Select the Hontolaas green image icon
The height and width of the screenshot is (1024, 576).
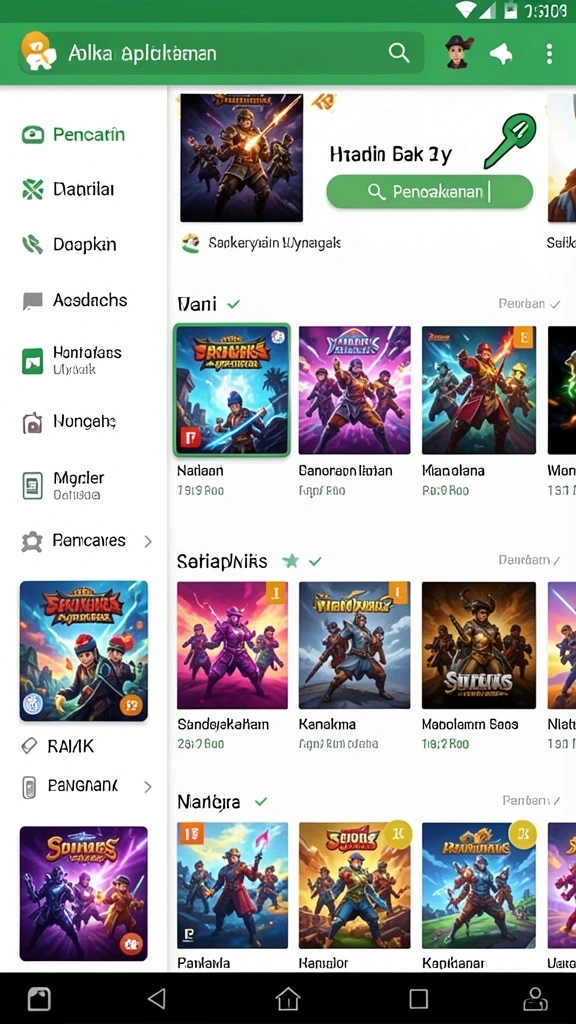(x=33, y=361)
